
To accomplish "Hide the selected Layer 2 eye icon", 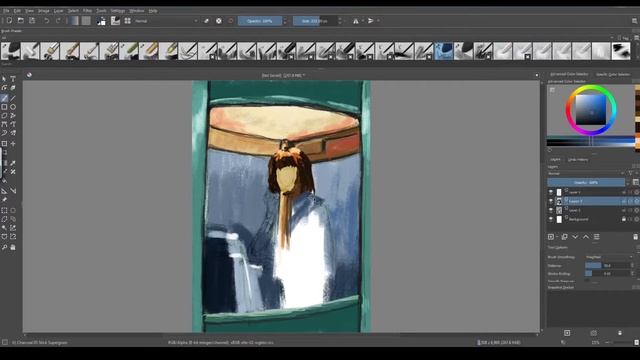I will [x=551, y=201].
